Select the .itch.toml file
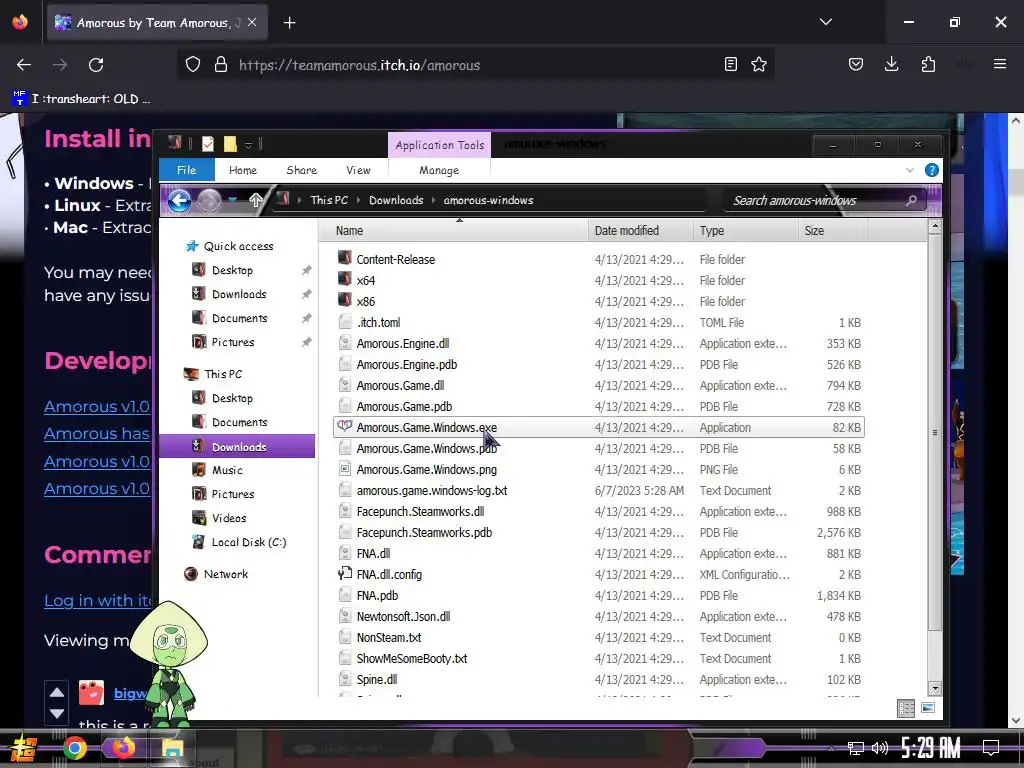Screen dimensions: 1024x768 (x=379, y=323)
